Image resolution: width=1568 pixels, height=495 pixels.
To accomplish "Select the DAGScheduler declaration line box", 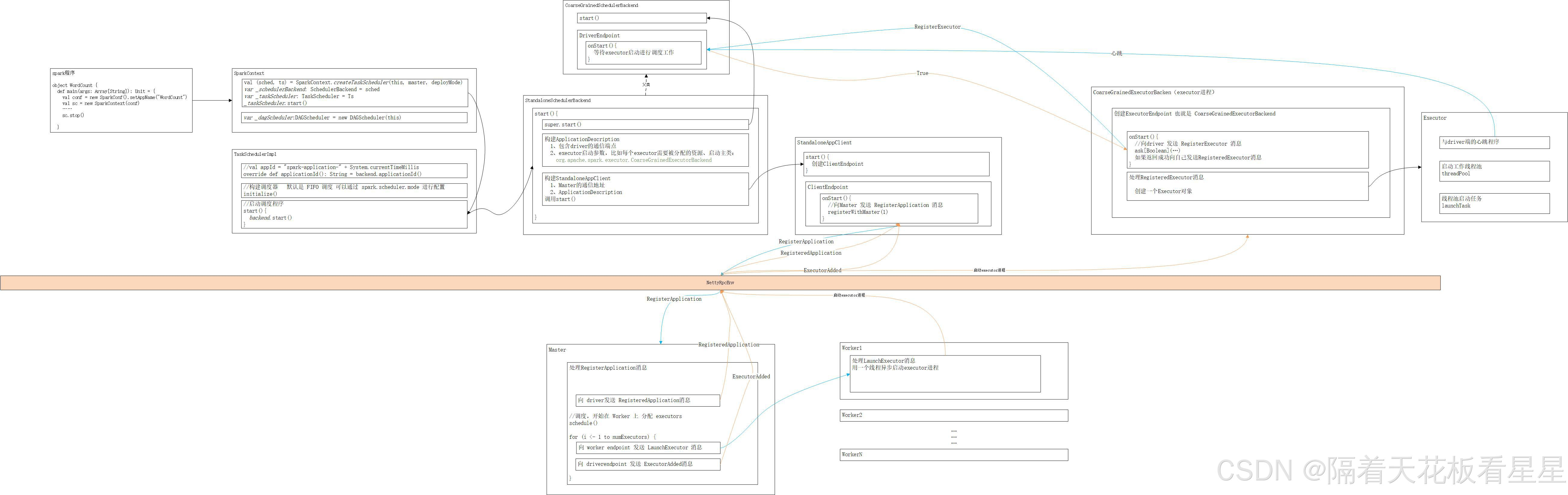I will 354,118.
